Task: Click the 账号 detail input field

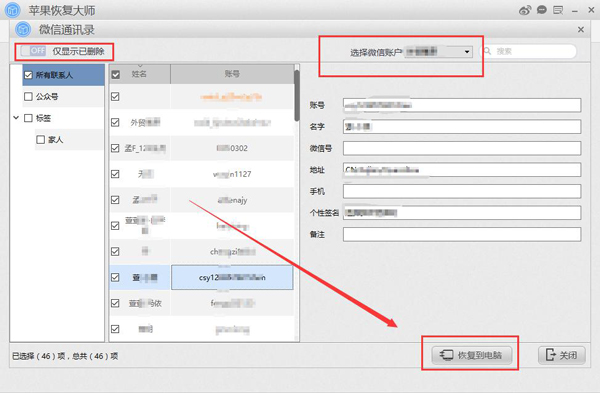Action: coord(462,105)
